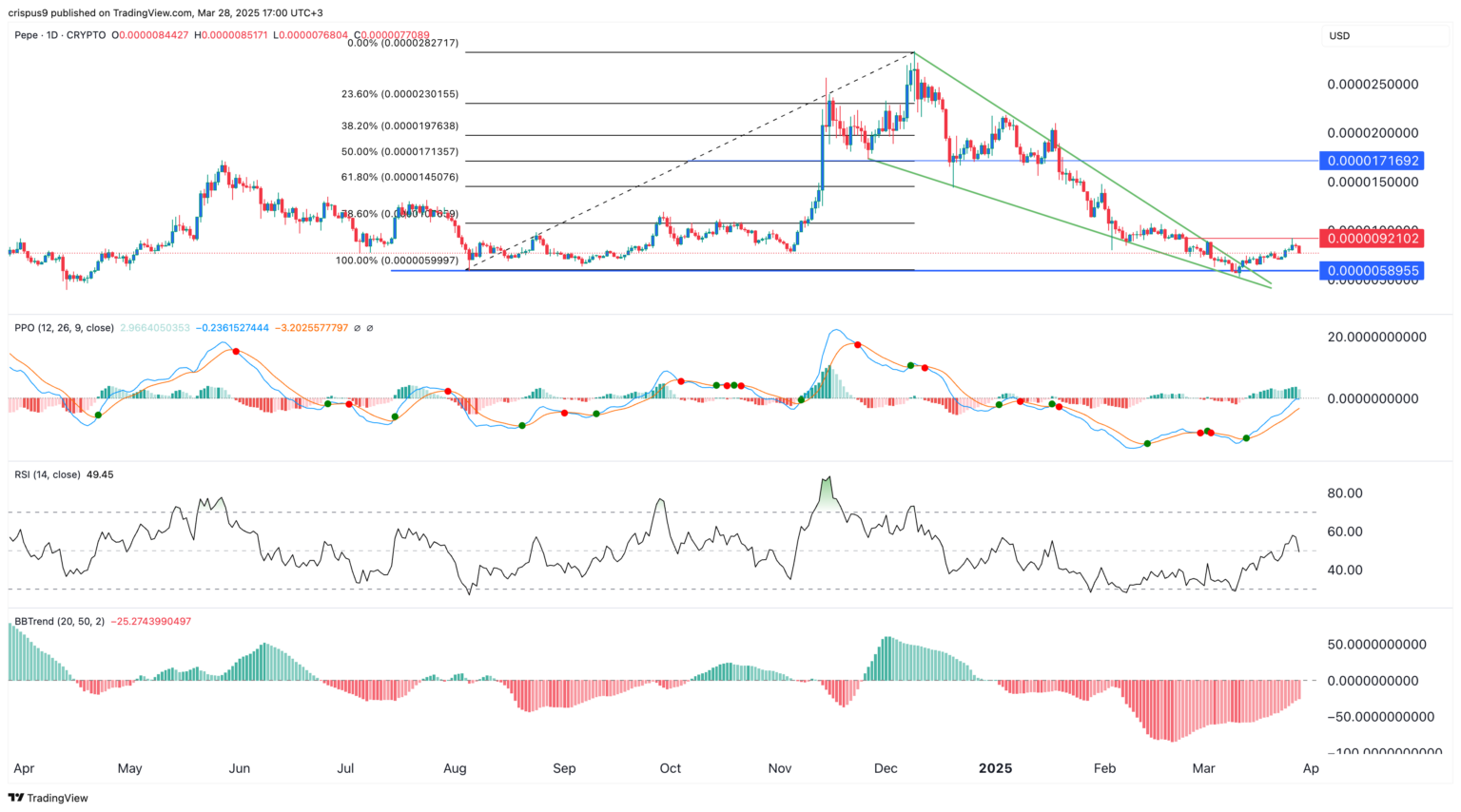Viewport: 1461px width, 812px height.
Task: Click the TradingView logo in bottom corner
Action: pos(48,798)
